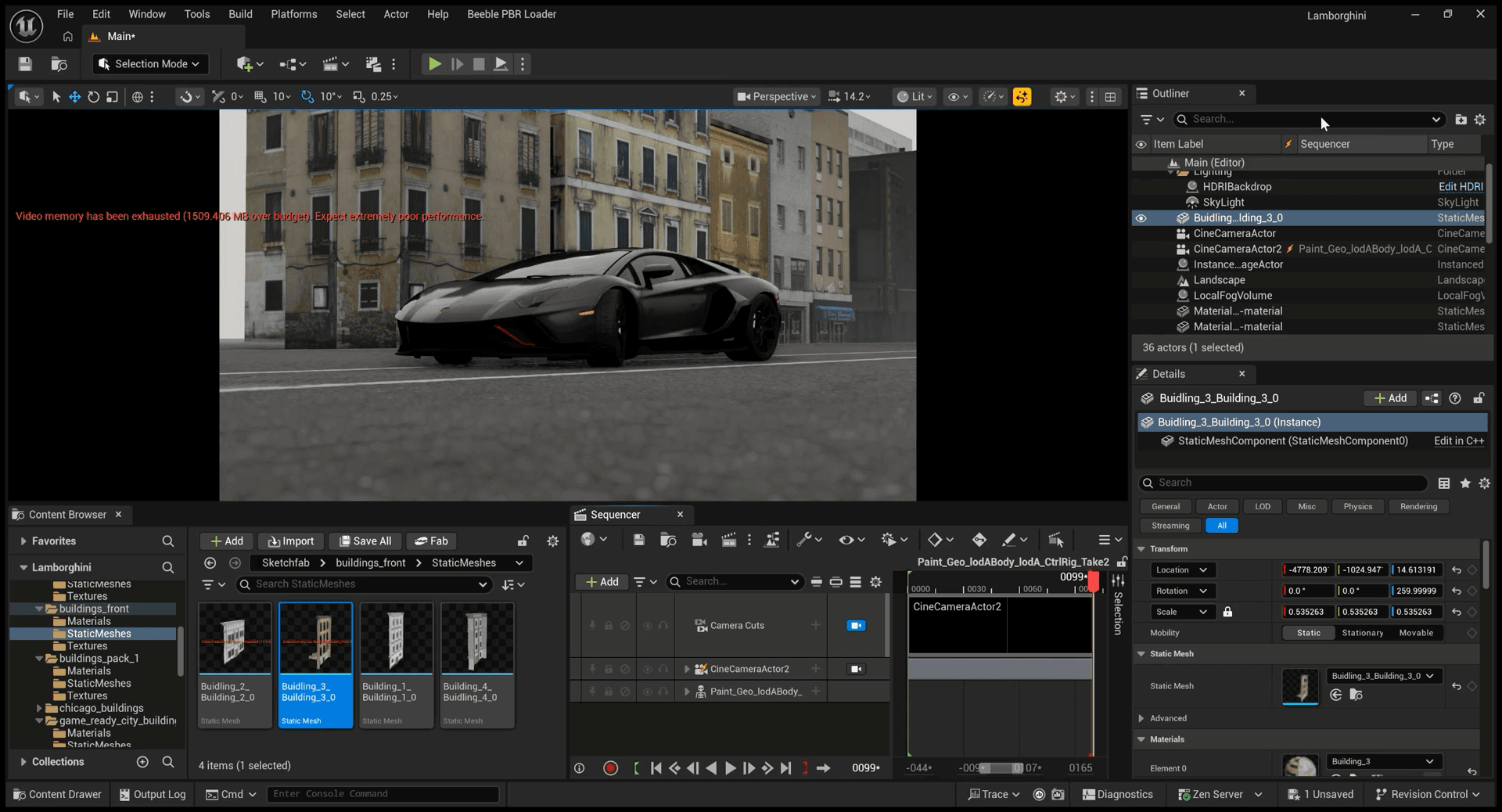
Task: Set Mobility to Stationary
Action: (x=1363, y=633)
